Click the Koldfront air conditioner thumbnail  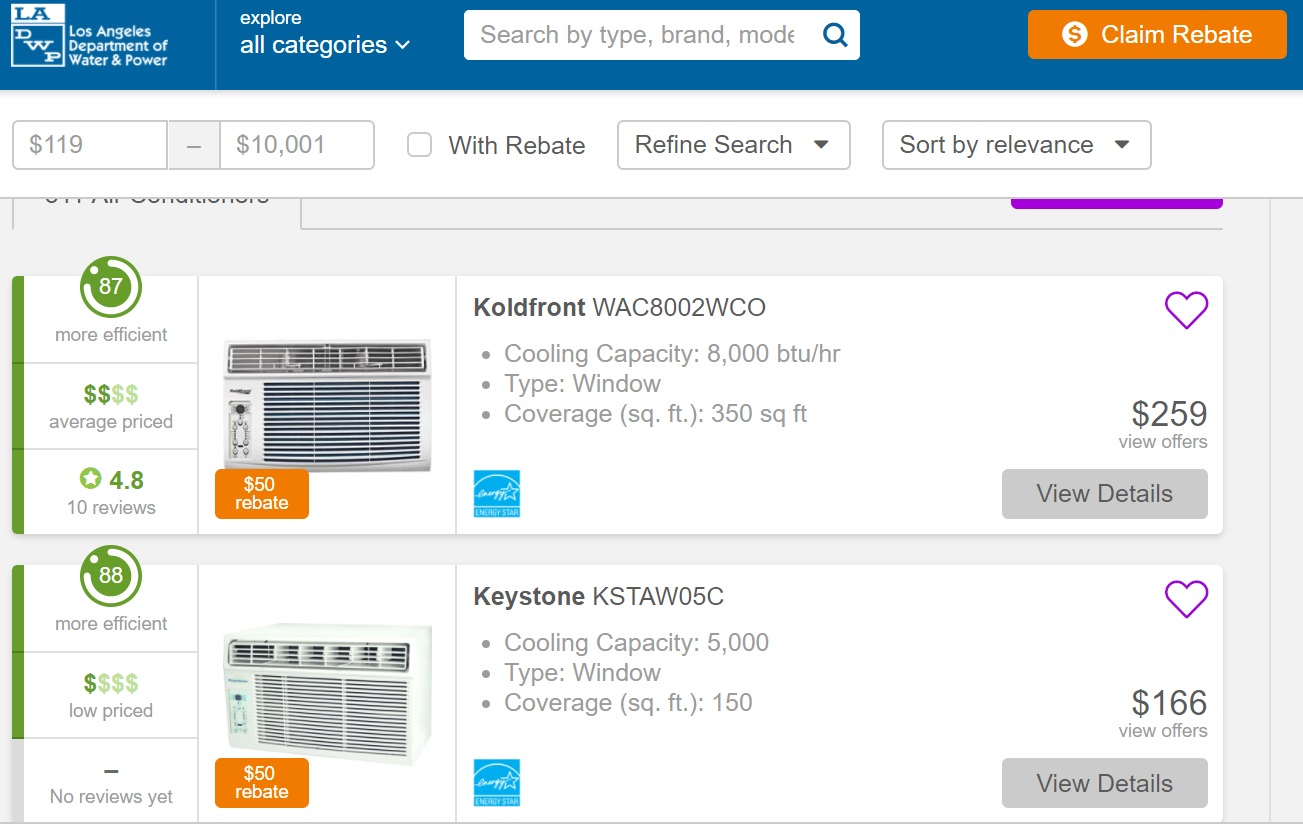pyautogui.click(x=327, y=404)
